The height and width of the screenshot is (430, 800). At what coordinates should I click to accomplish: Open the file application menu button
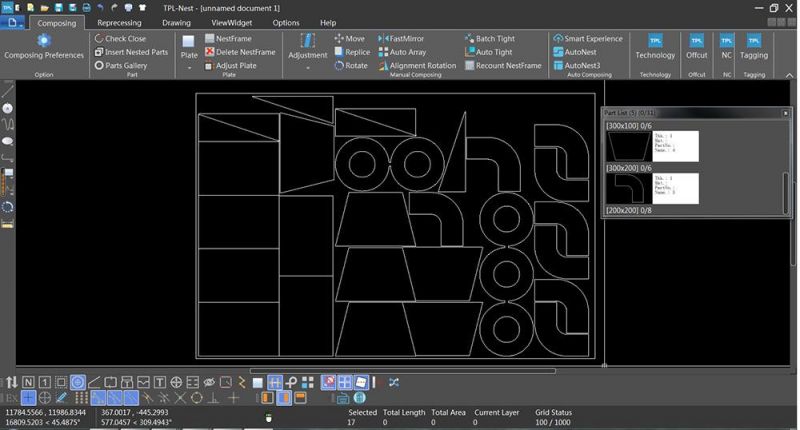(12, 23)
